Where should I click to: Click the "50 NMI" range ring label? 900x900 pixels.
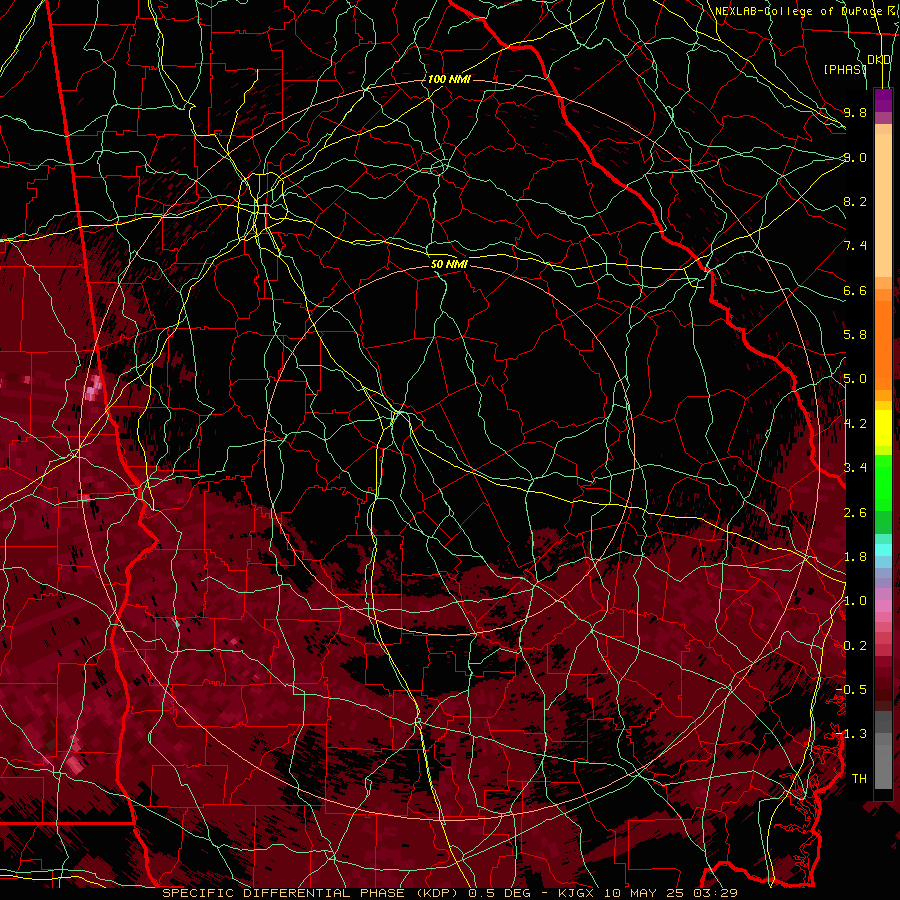449,264
